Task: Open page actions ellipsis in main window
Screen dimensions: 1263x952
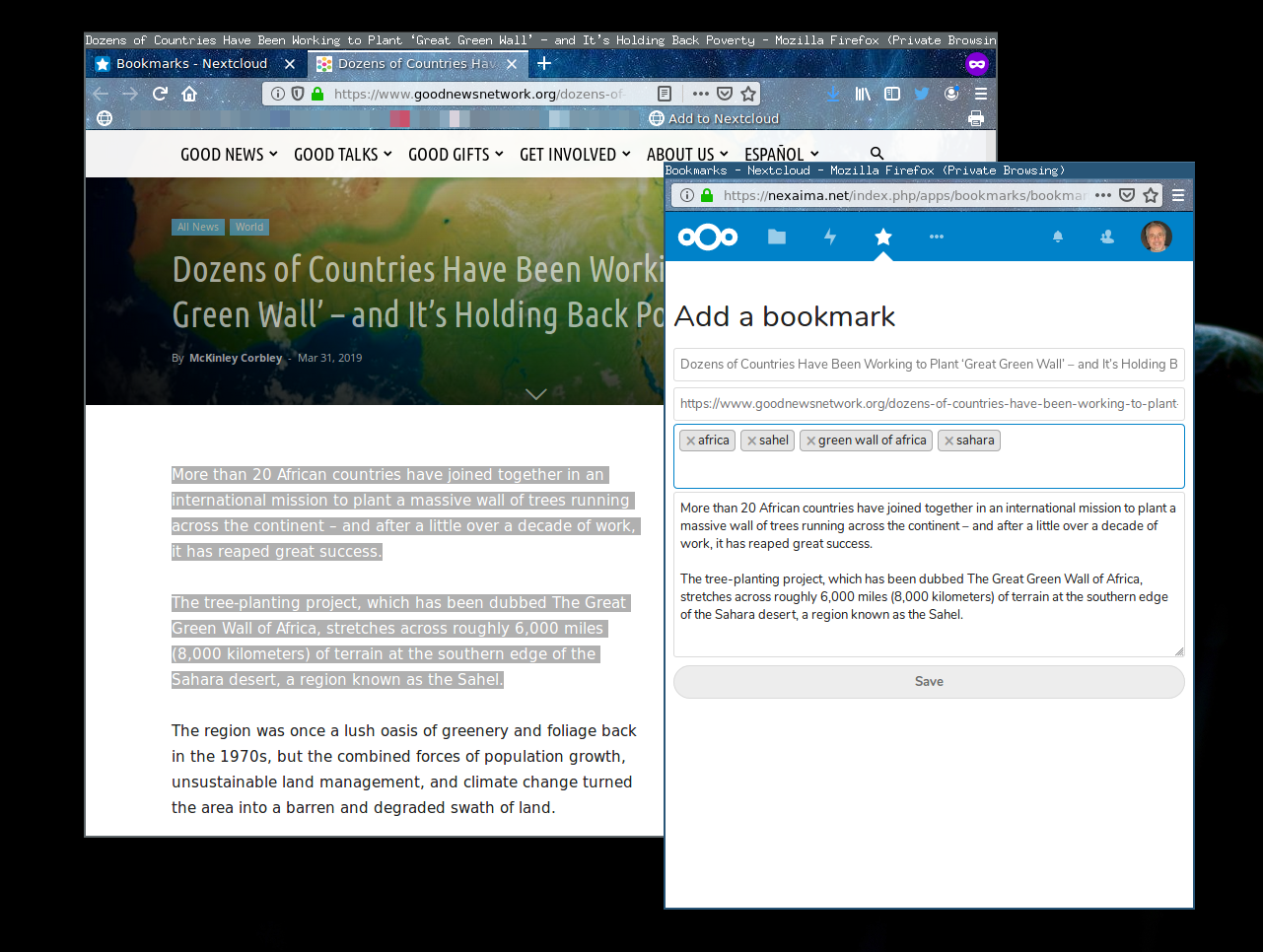Action: click(x=701, y=94)
